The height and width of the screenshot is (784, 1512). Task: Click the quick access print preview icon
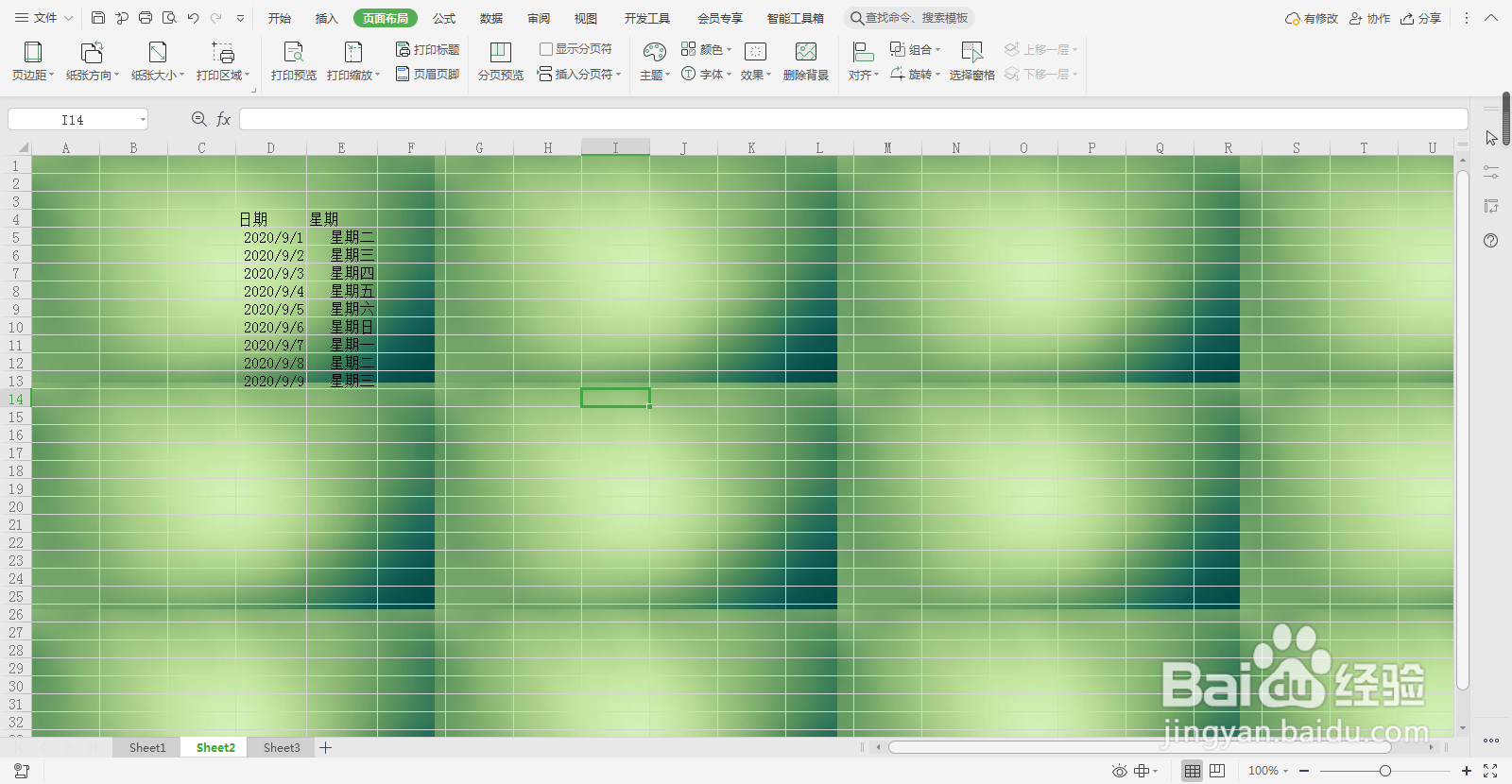169,18
